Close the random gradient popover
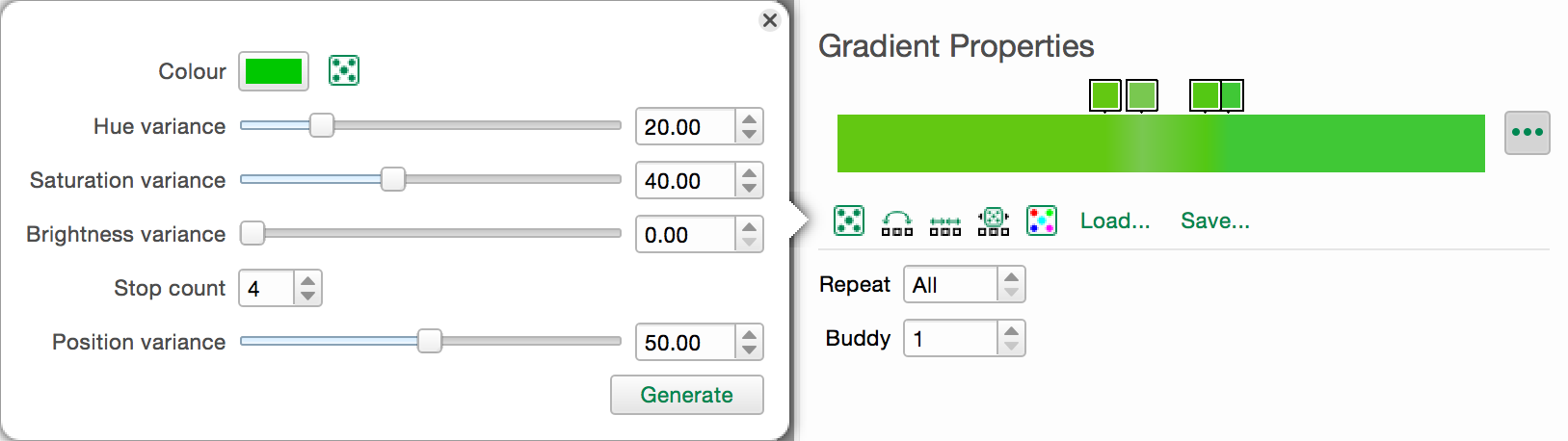This screenshot has width=1568, height=441. point(769,20)
